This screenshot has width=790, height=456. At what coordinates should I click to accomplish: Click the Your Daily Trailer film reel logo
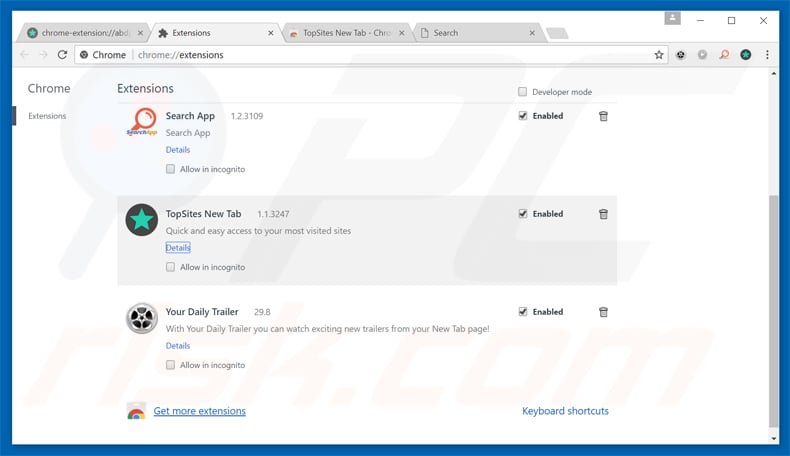click(142, 318)
